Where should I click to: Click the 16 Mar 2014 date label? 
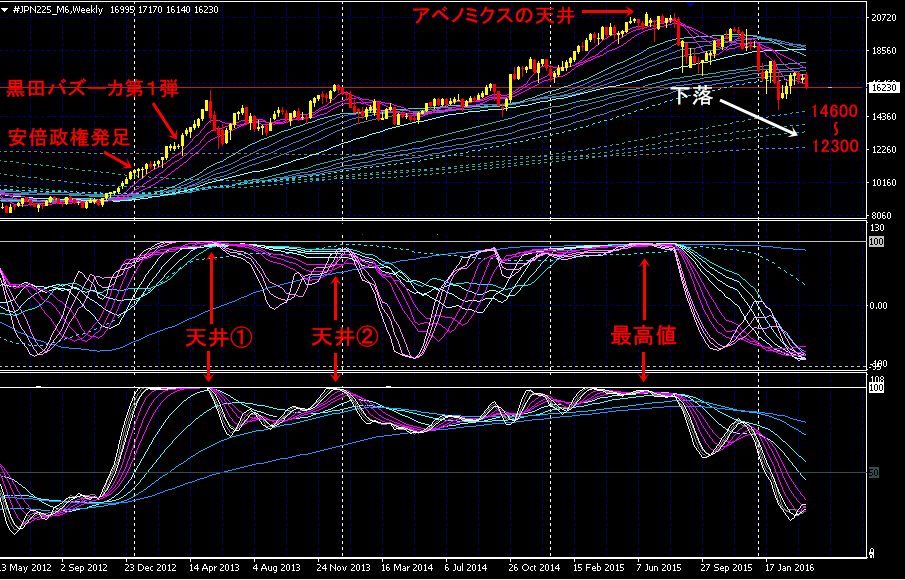point(407,567)
